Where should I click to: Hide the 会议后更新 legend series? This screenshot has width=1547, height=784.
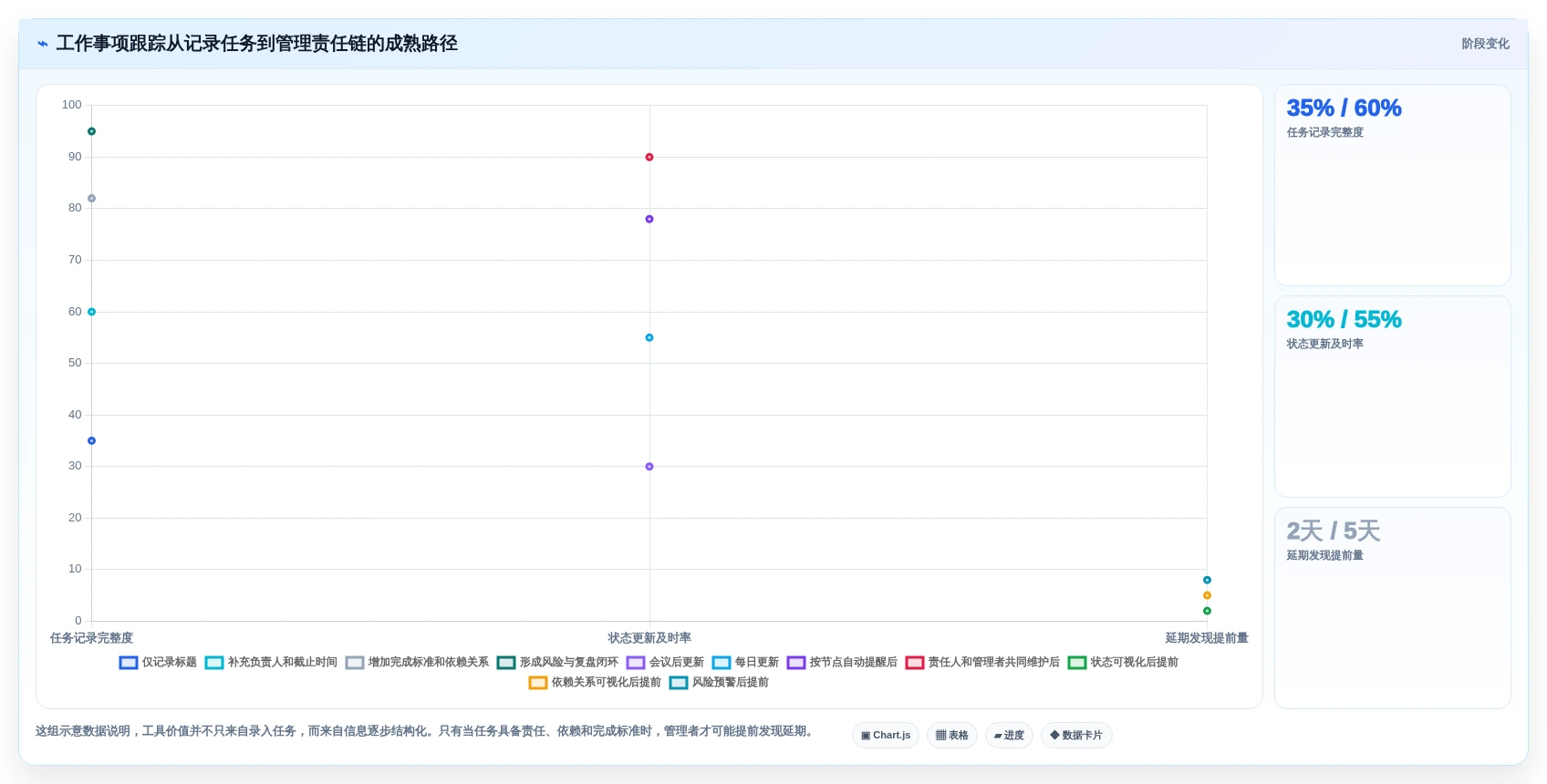click(665, 663)
